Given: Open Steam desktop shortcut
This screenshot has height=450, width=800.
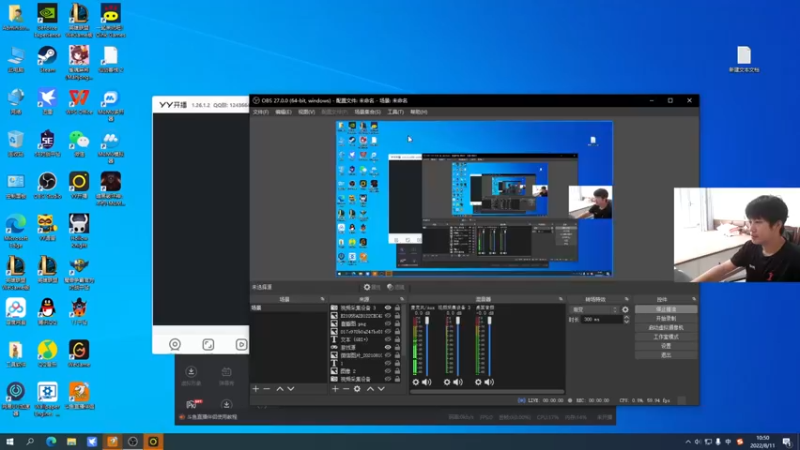Looking at the screenshot, I should [x=47, y=60].
